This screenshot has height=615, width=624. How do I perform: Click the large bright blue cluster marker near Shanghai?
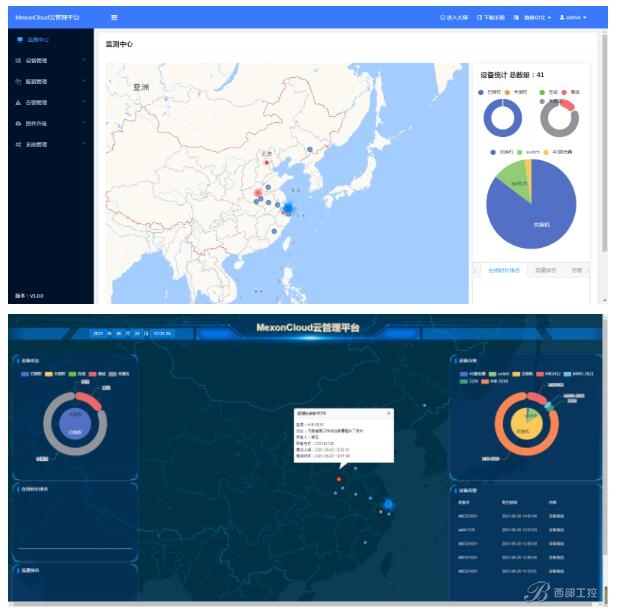288,208
